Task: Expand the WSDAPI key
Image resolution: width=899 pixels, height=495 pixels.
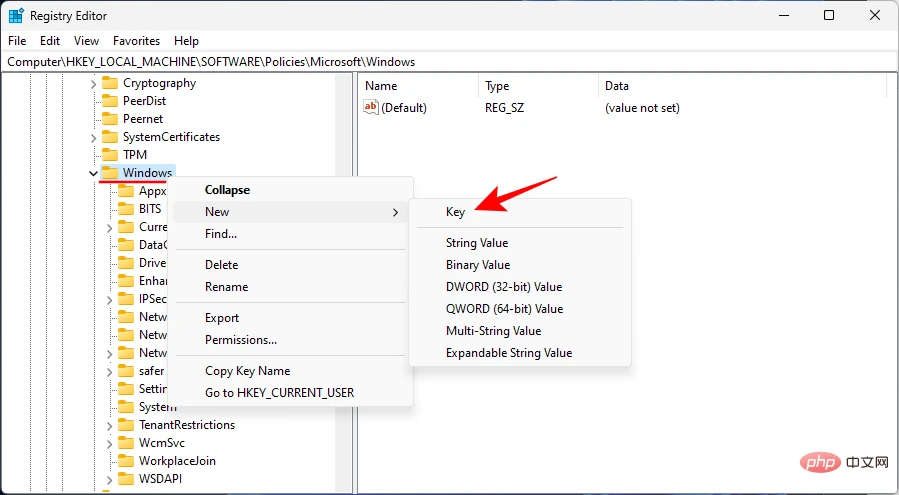Action: click(110, 480)
